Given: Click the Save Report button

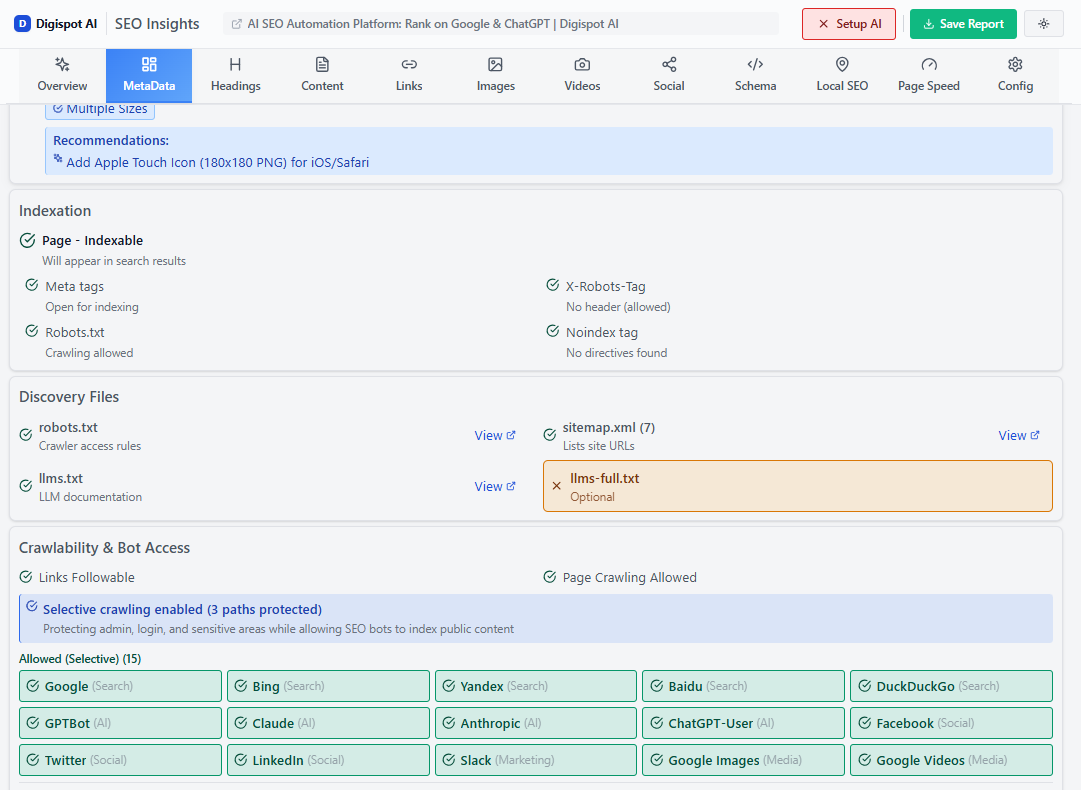Looking at the screenshot, I should tap(963, 24).
